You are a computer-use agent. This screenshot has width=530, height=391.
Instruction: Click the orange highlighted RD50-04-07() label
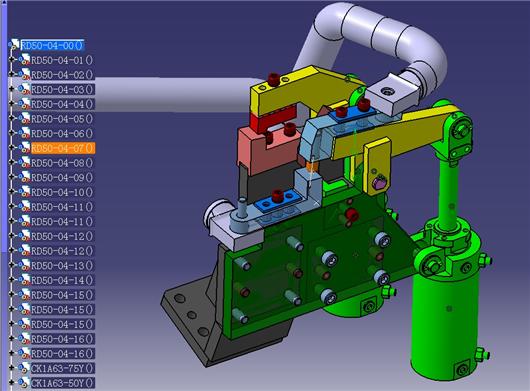pyautogui.click(x=63, y=148)
